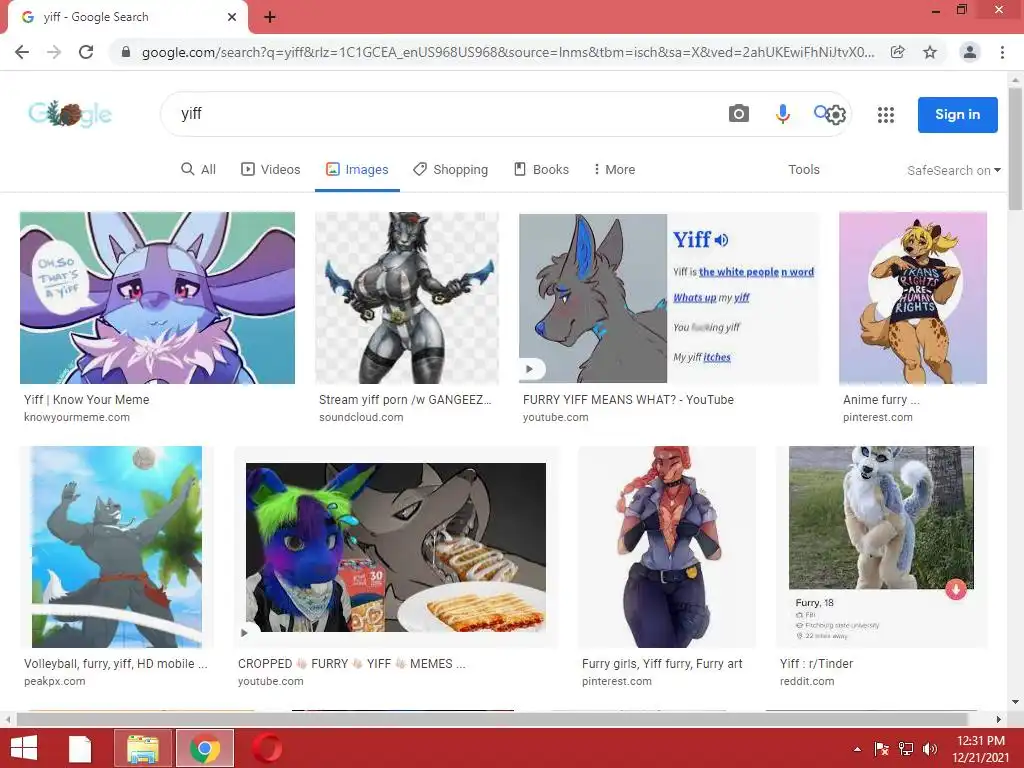1024x768 pixels.
Task: Open the 'CROPPED FURRY YIFF MEMES' thumbnail
Action: coord(396,547)
